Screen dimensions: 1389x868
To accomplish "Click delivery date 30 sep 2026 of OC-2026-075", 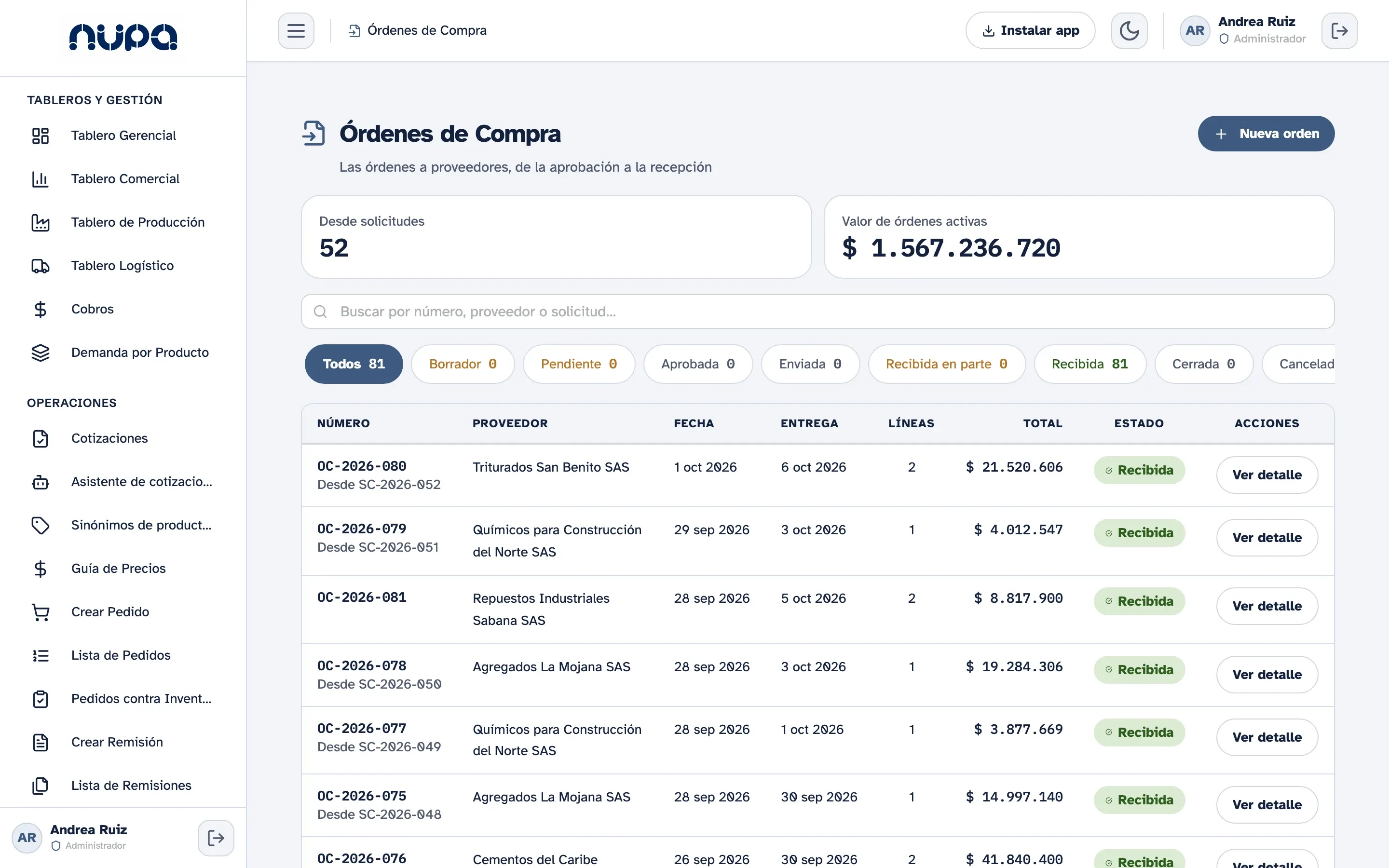I will point(818,797).
